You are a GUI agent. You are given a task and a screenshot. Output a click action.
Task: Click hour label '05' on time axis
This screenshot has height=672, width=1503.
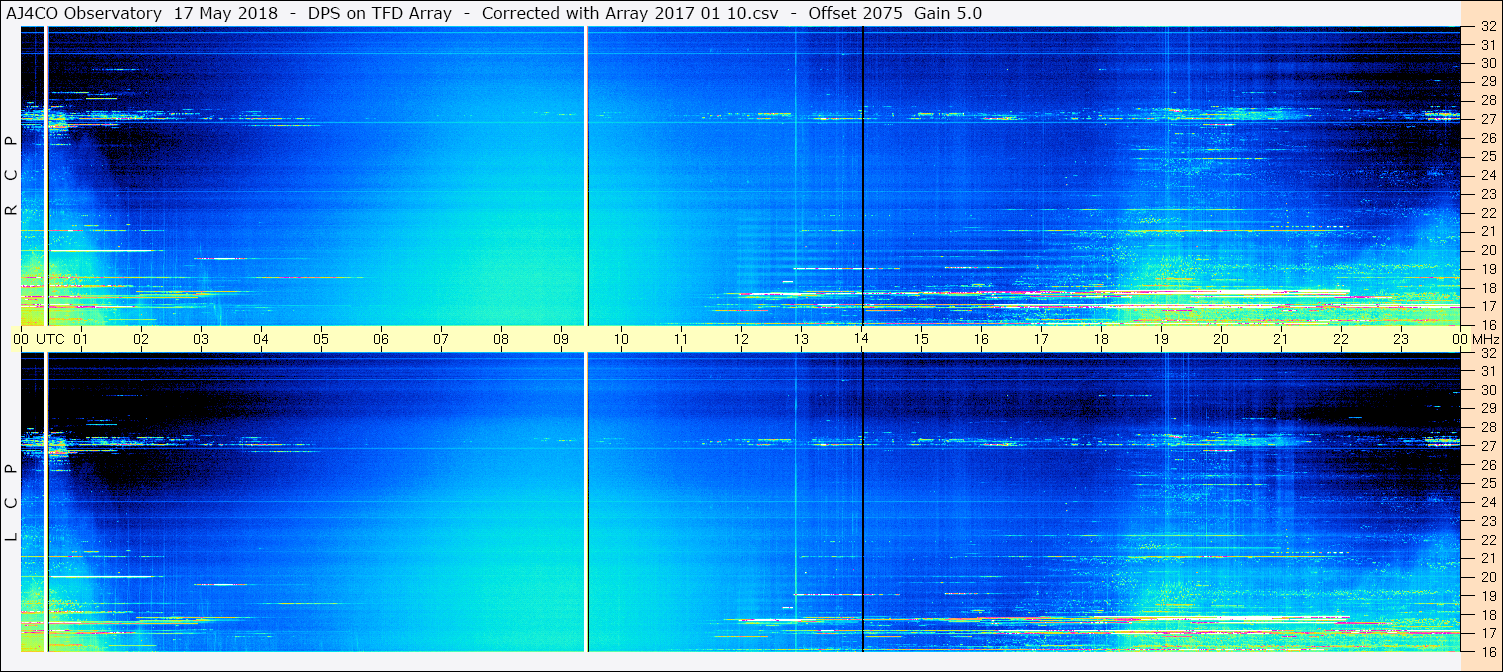point(321,339)
